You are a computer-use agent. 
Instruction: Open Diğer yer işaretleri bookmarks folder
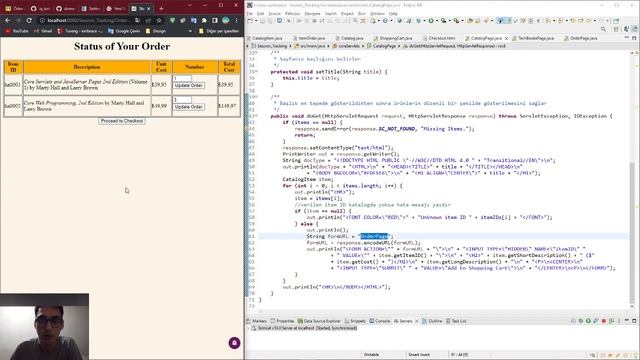pos(219,31)
